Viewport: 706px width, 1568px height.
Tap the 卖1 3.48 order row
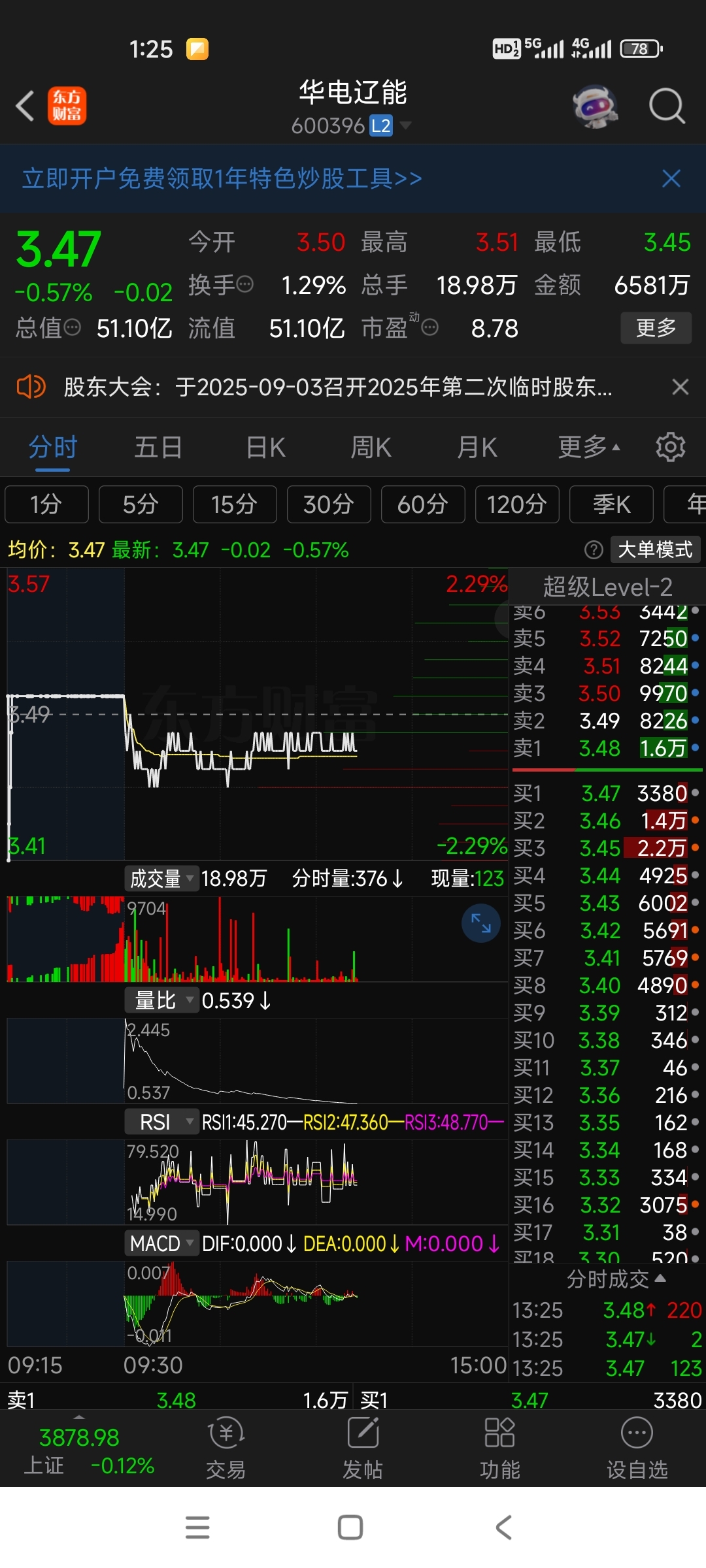click(x=606, y=748)
